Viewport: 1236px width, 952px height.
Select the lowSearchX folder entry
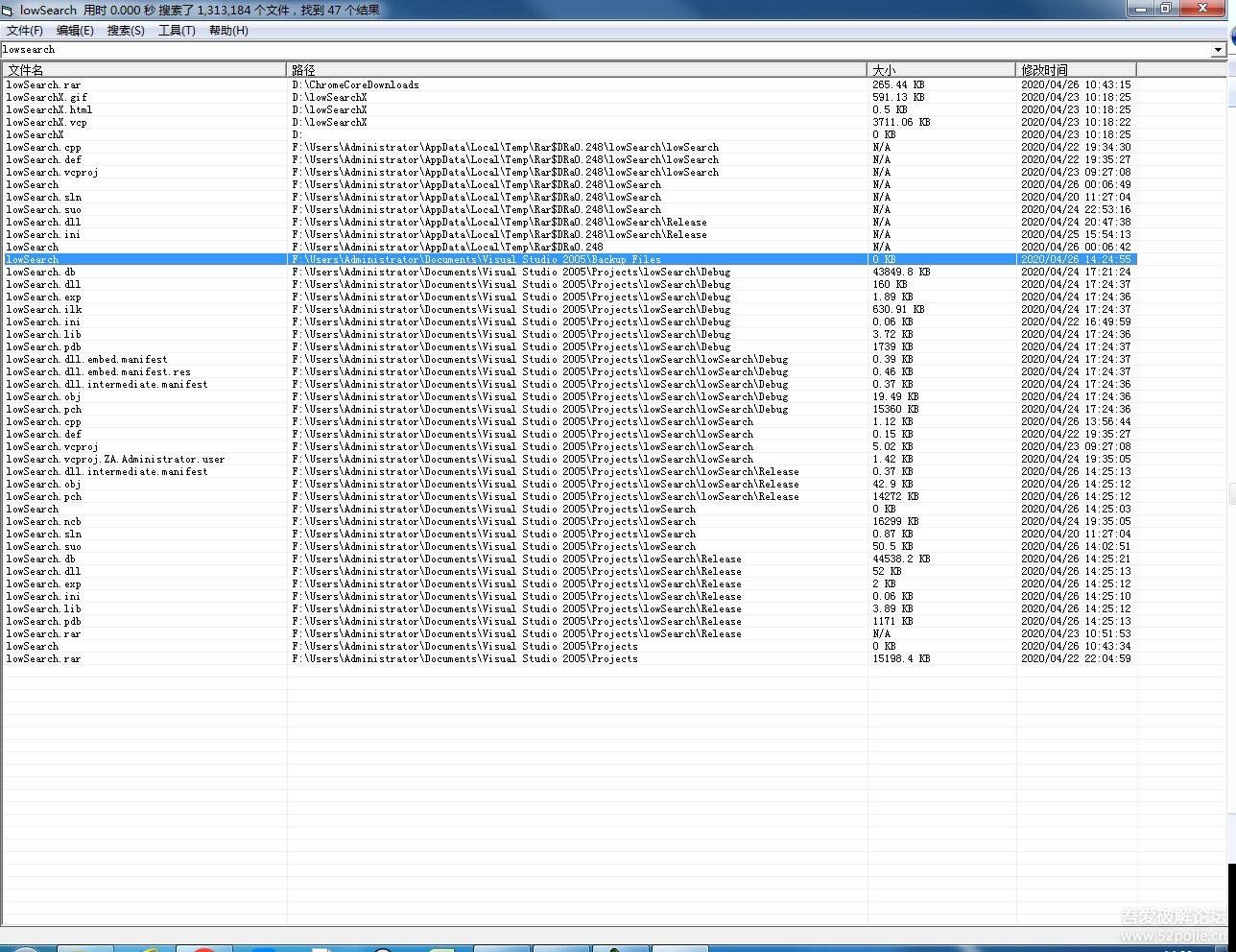[x=35, y=134]
